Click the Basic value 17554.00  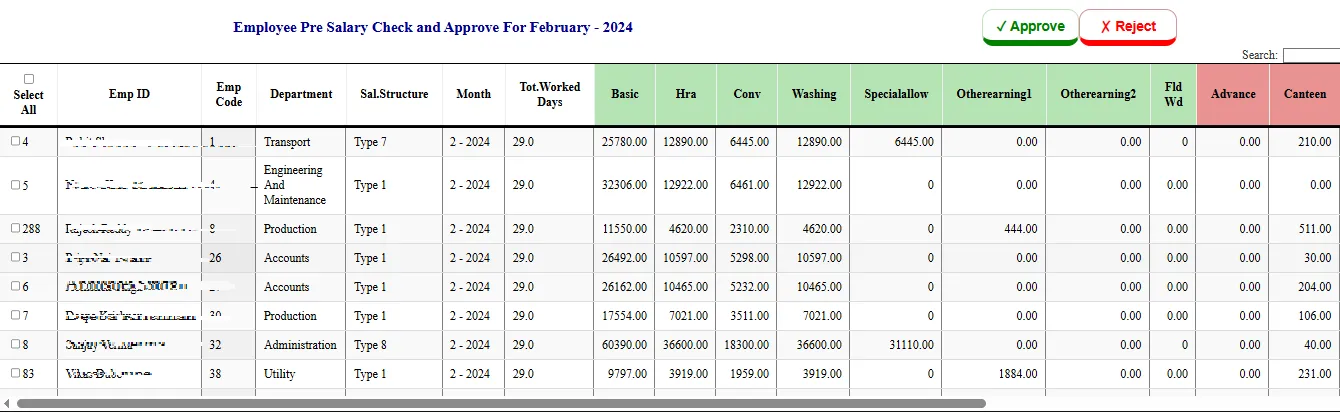coord(624,316)
